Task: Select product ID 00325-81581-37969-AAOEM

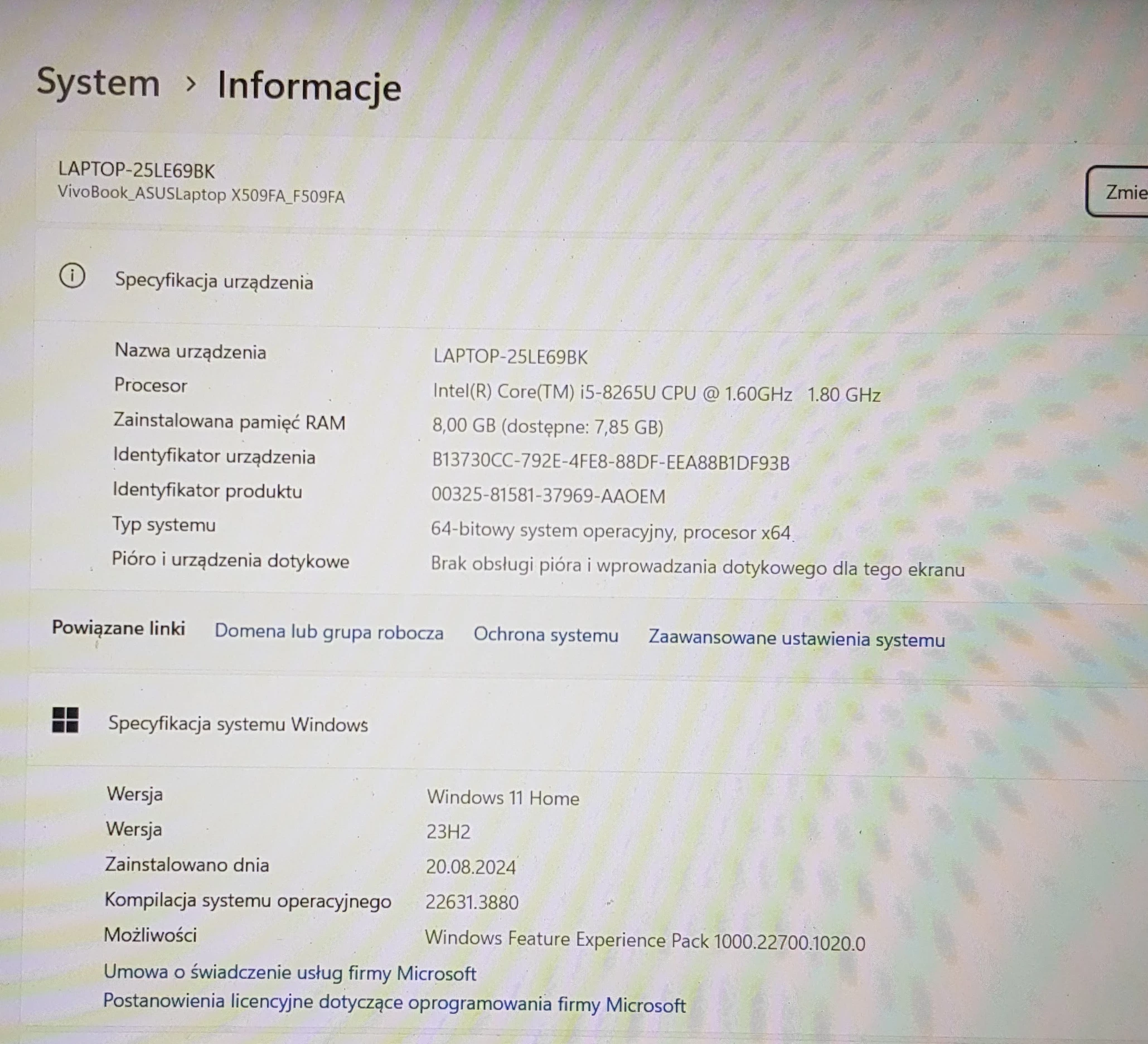Action: pyautogui.click(x=548, y=496)
